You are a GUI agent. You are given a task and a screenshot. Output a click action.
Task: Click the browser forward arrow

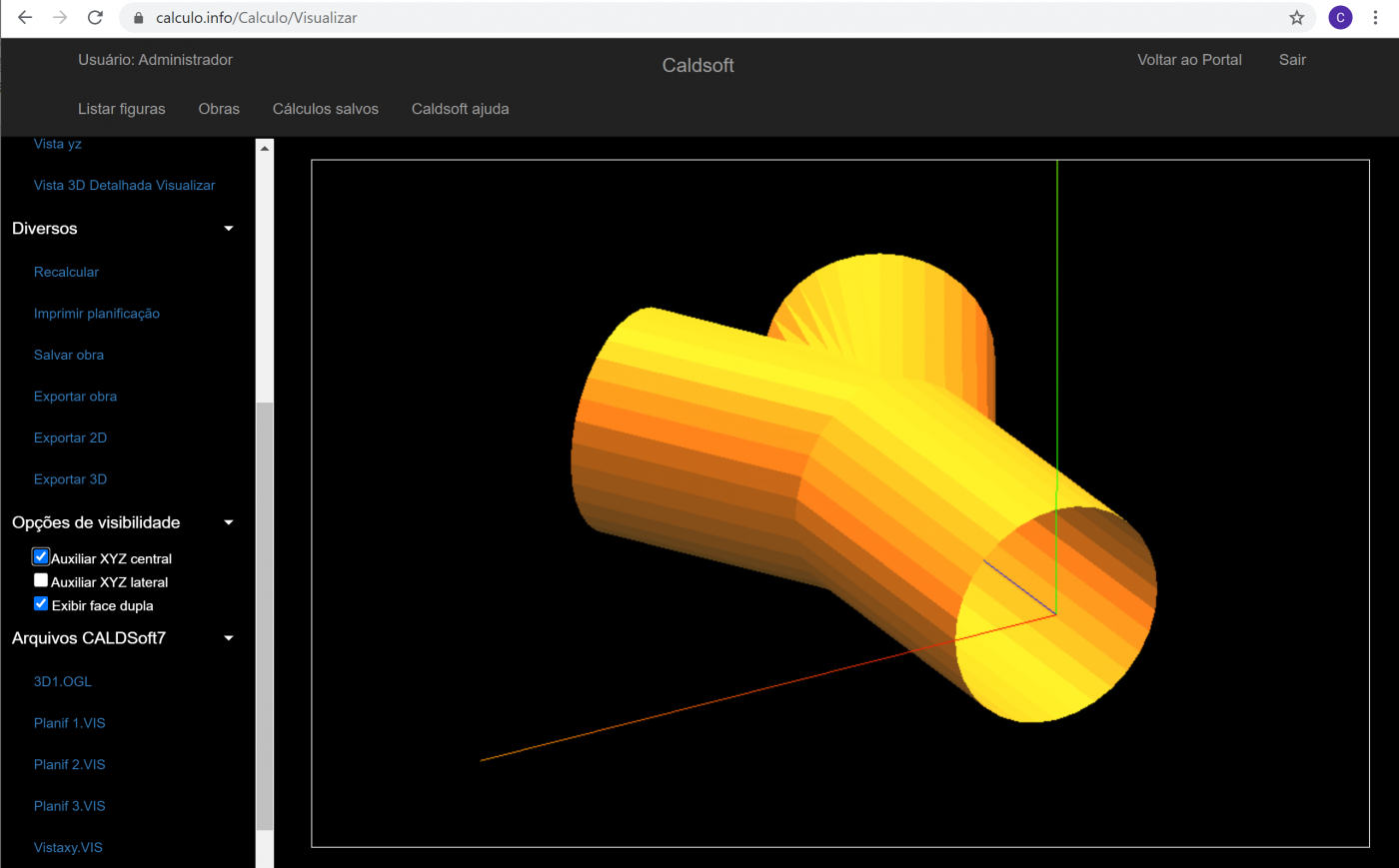[60, 18]
